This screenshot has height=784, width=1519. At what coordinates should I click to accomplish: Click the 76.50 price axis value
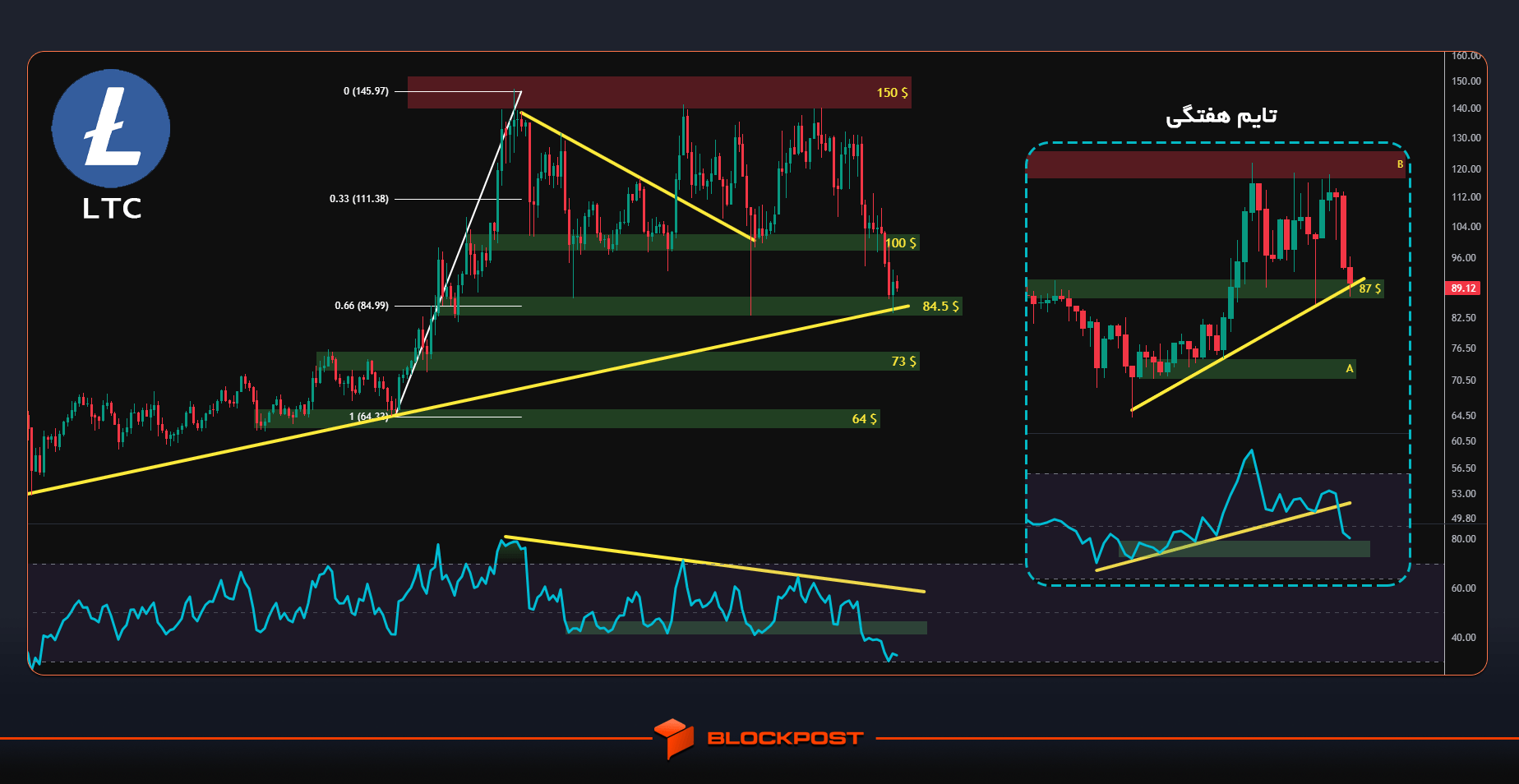(1464, 348)
